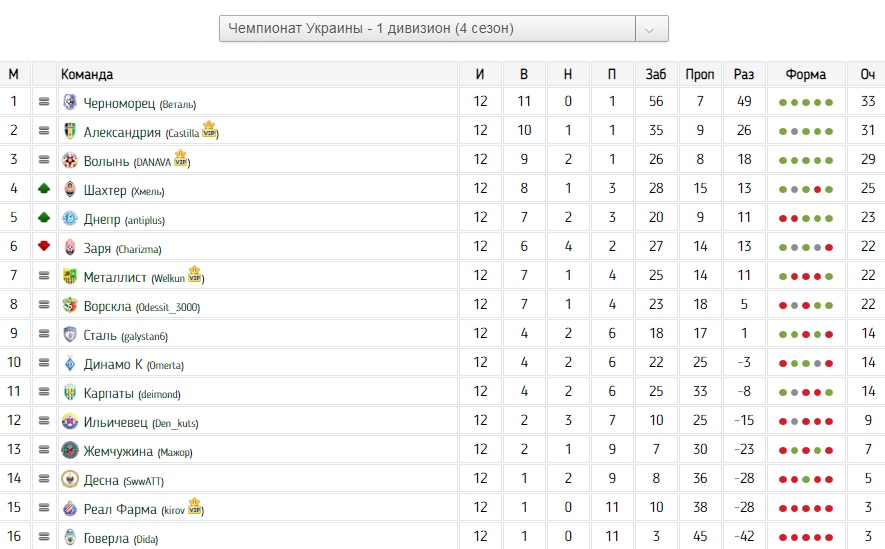
Task: Click the Динамо К club crest icon
Action: (70, 364)
